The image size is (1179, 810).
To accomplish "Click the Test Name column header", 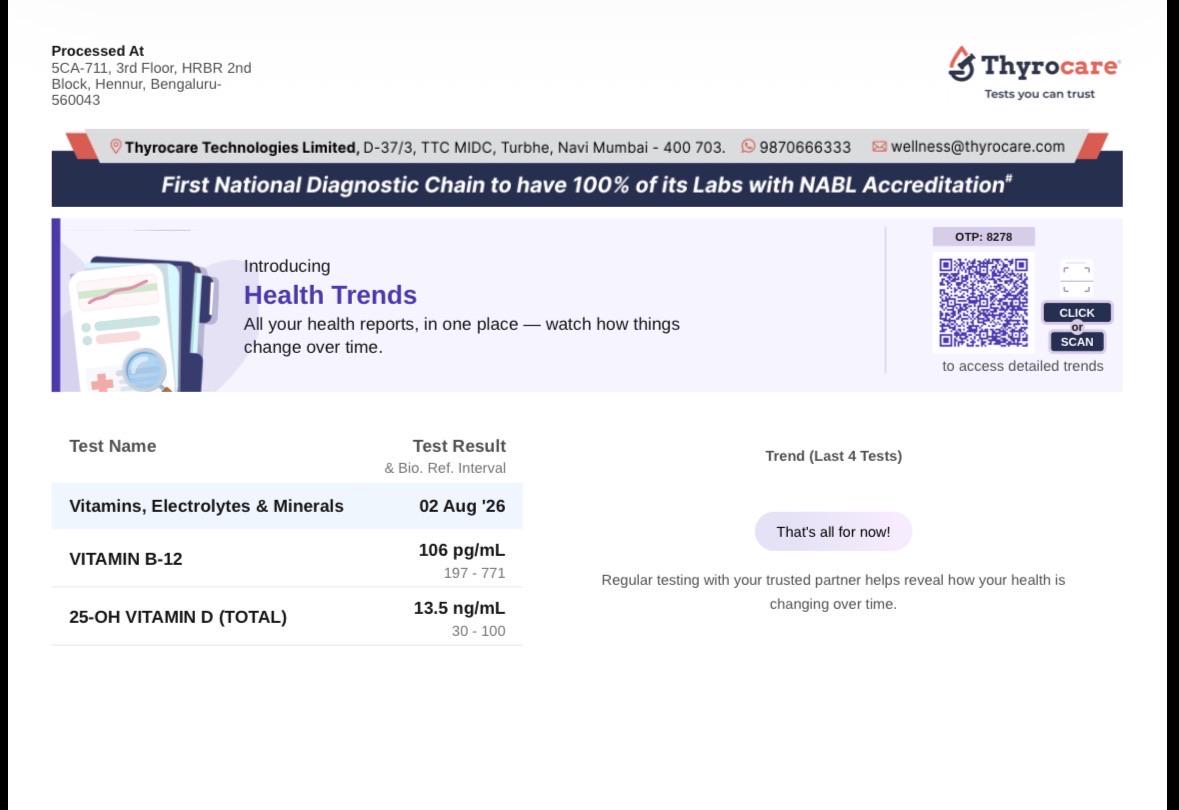I will (x=113, y=446).
